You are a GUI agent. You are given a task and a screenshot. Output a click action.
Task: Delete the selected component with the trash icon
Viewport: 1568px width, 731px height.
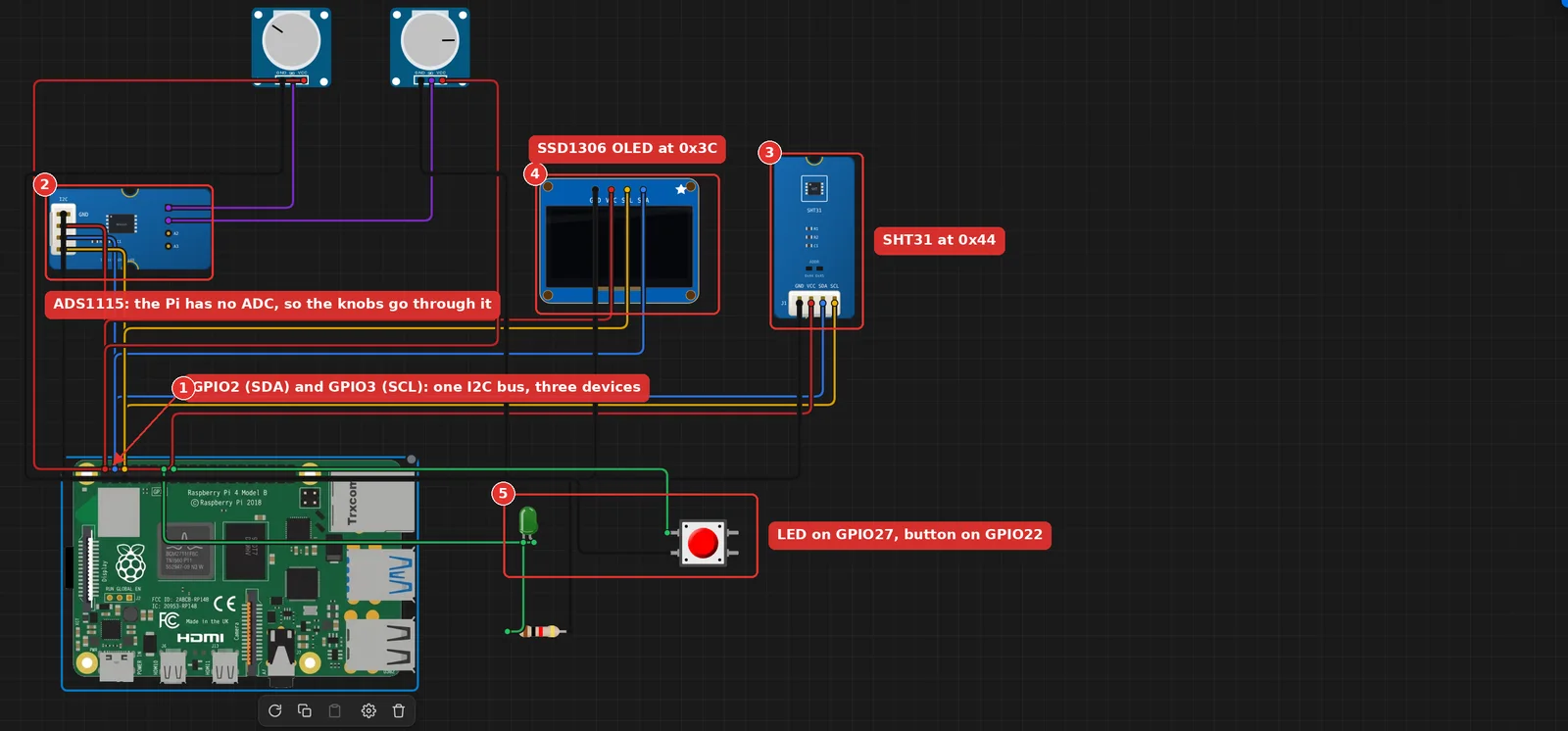[399, 710]
